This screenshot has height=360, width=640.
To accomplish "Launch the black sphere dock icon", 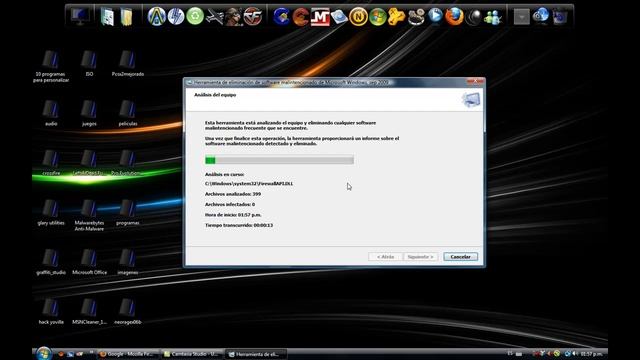I will point(473,17).
